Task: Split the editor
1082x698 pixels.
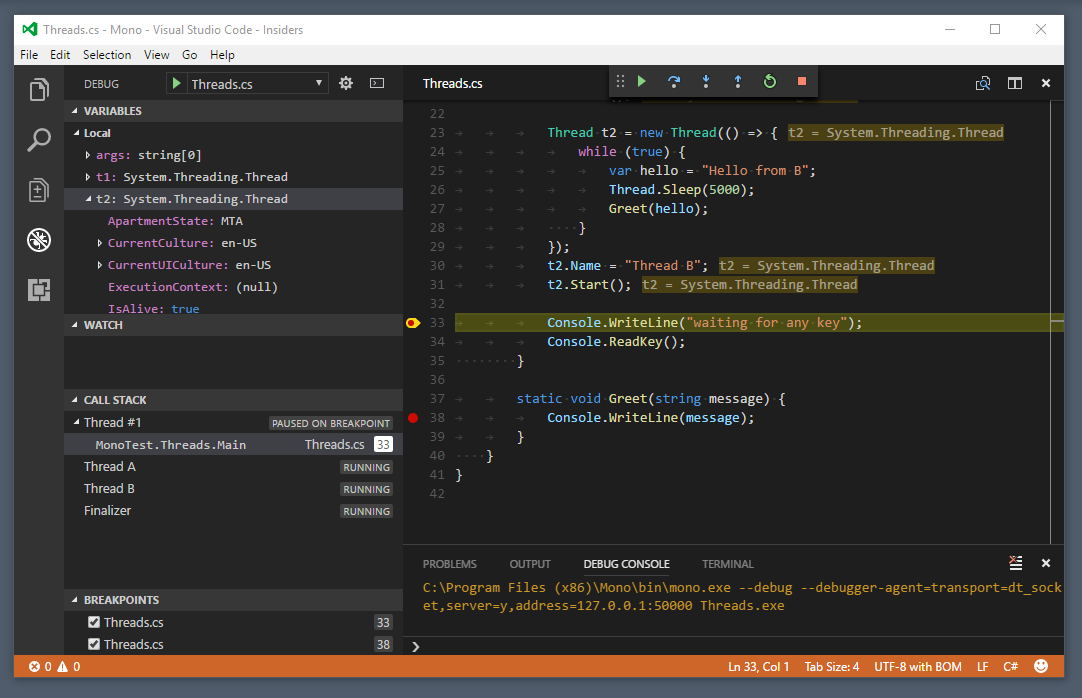Action: [1014, 83]
